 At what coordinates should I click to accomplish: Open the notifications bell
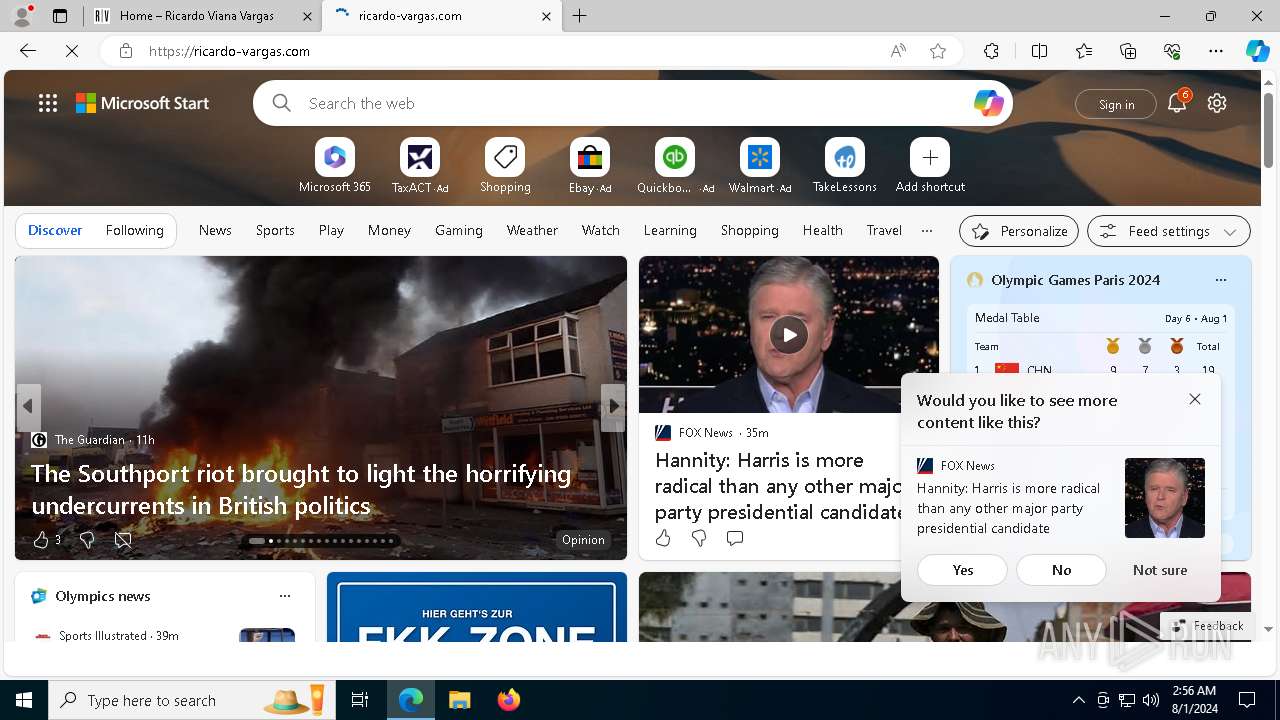pyautogui.click(x=1177, y=103)
